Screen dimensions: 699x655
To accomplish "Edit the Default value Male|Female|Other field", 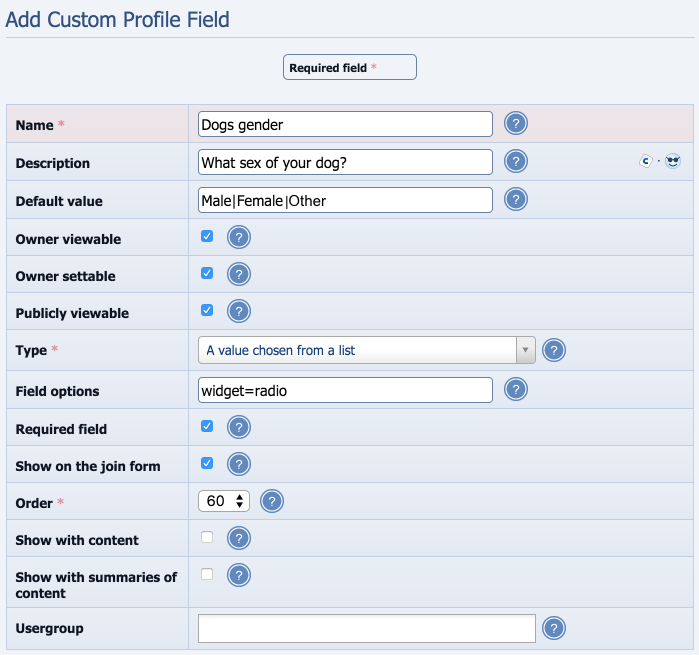I will 345,200.
